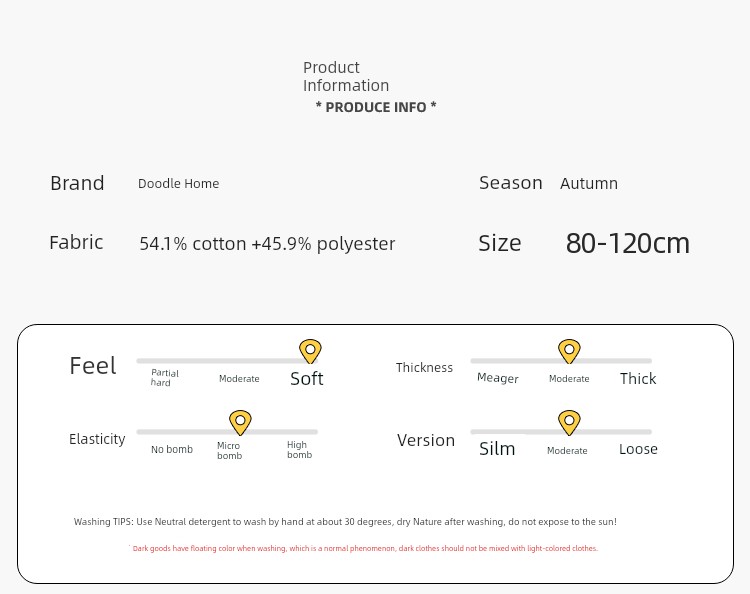750x594 pixels.
Task: Click the Loose version label
Action: pos(638,450)
